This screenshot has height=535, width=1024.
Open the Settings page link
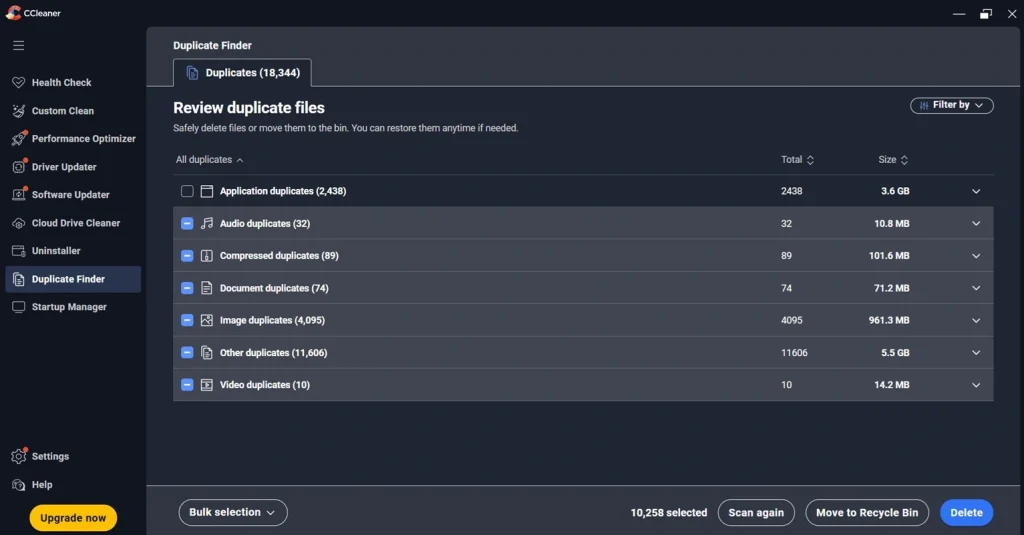[50, 456]
